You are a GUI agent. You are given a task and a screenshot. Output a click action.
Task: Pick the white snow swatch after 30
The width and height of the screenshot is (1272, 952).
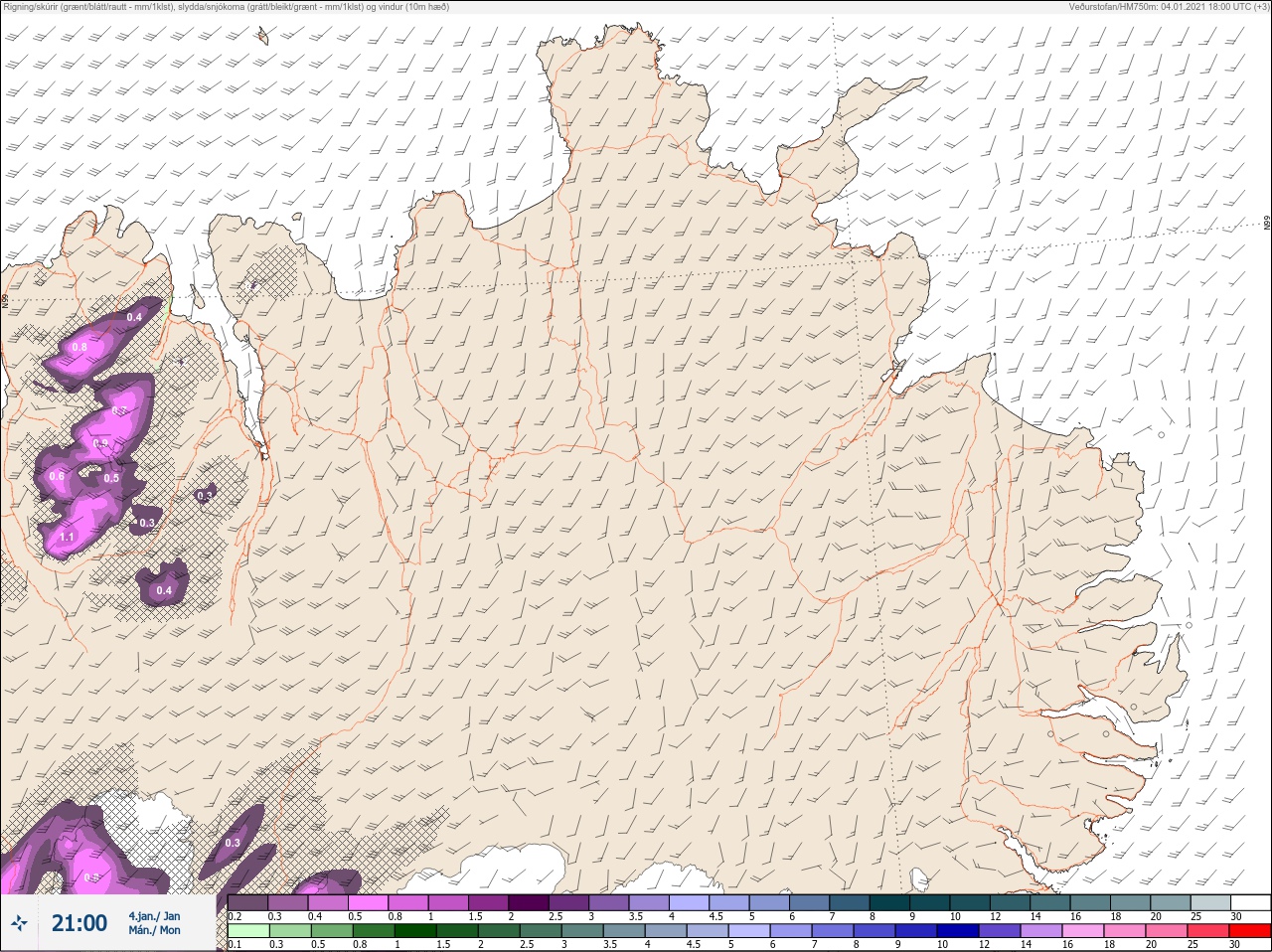(1250, 901)
